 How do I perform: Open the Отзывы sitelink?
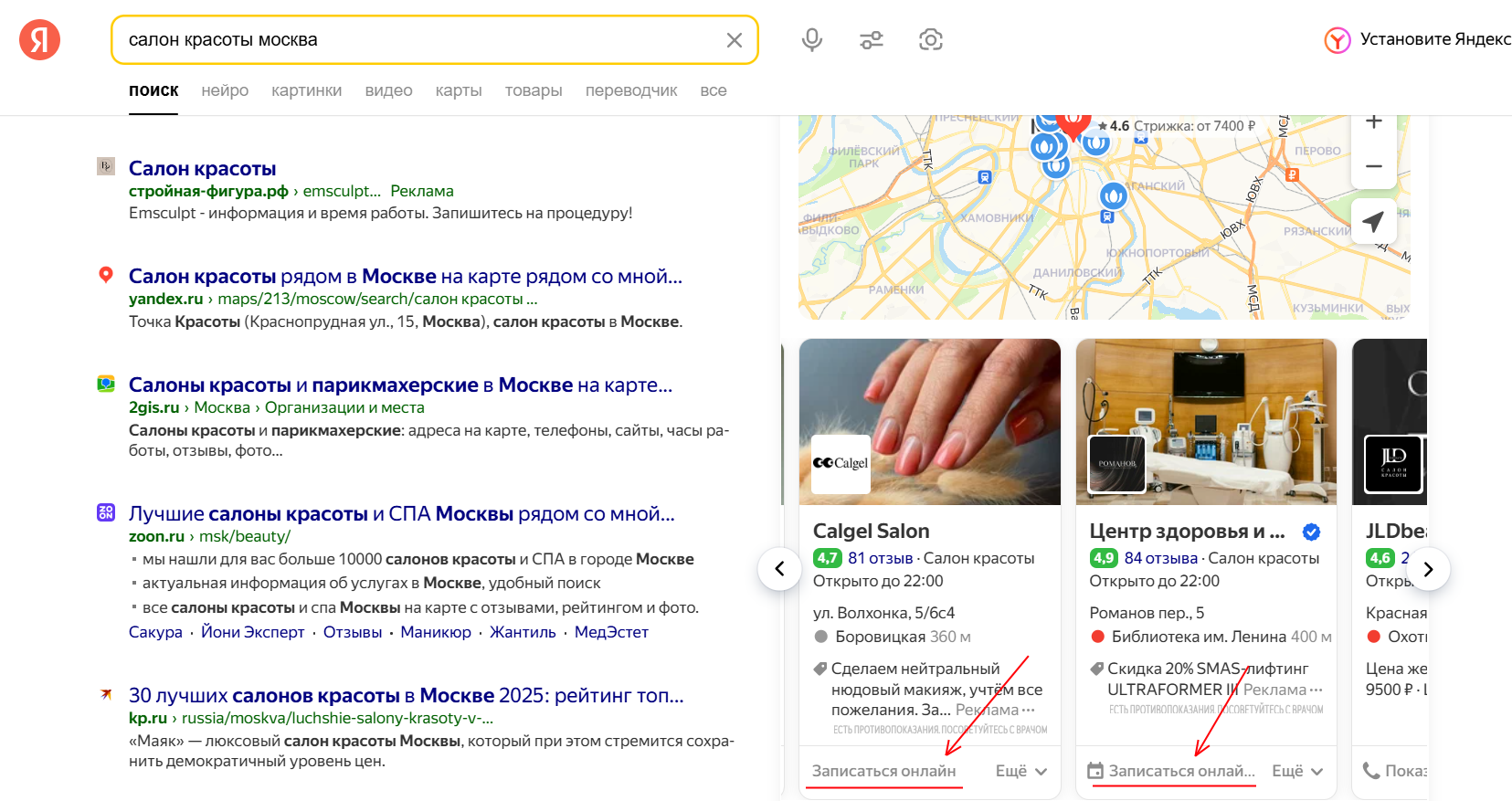(353, 632)
